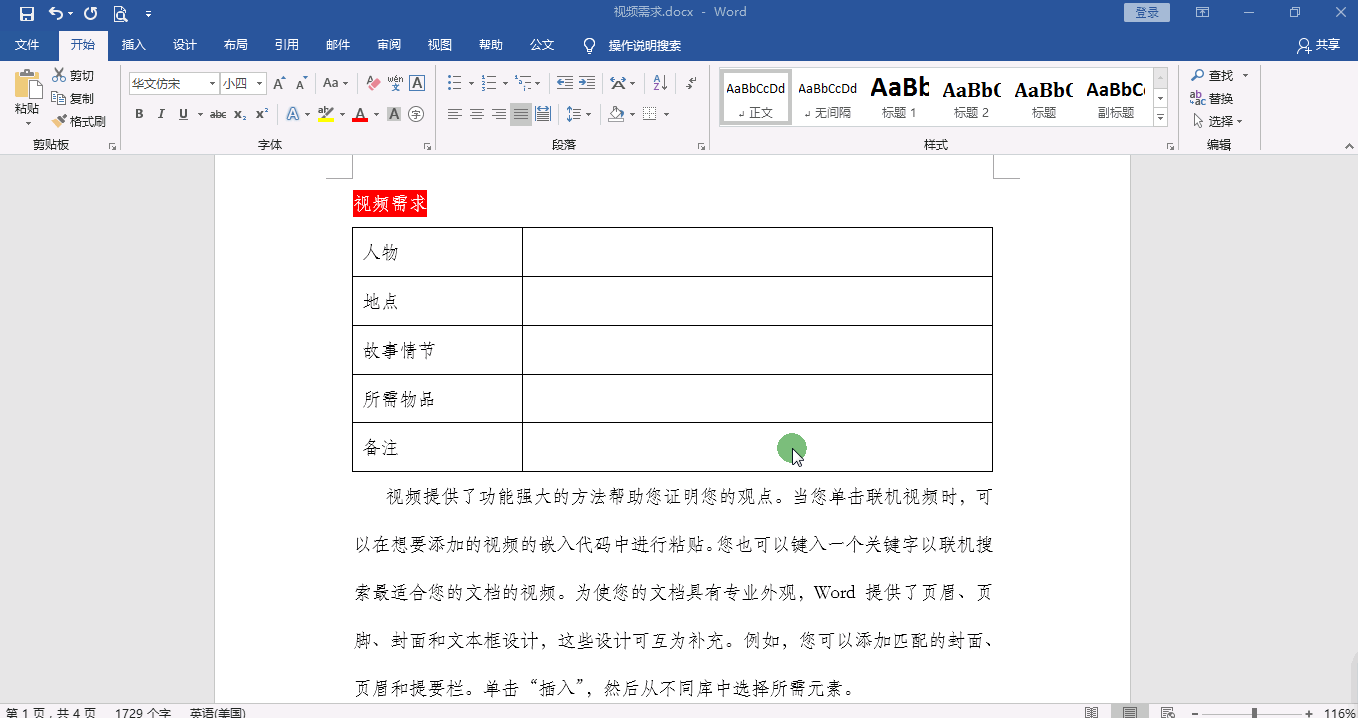
Task: Open print preview from quick access toolbar
Action: tap(120, 13)
